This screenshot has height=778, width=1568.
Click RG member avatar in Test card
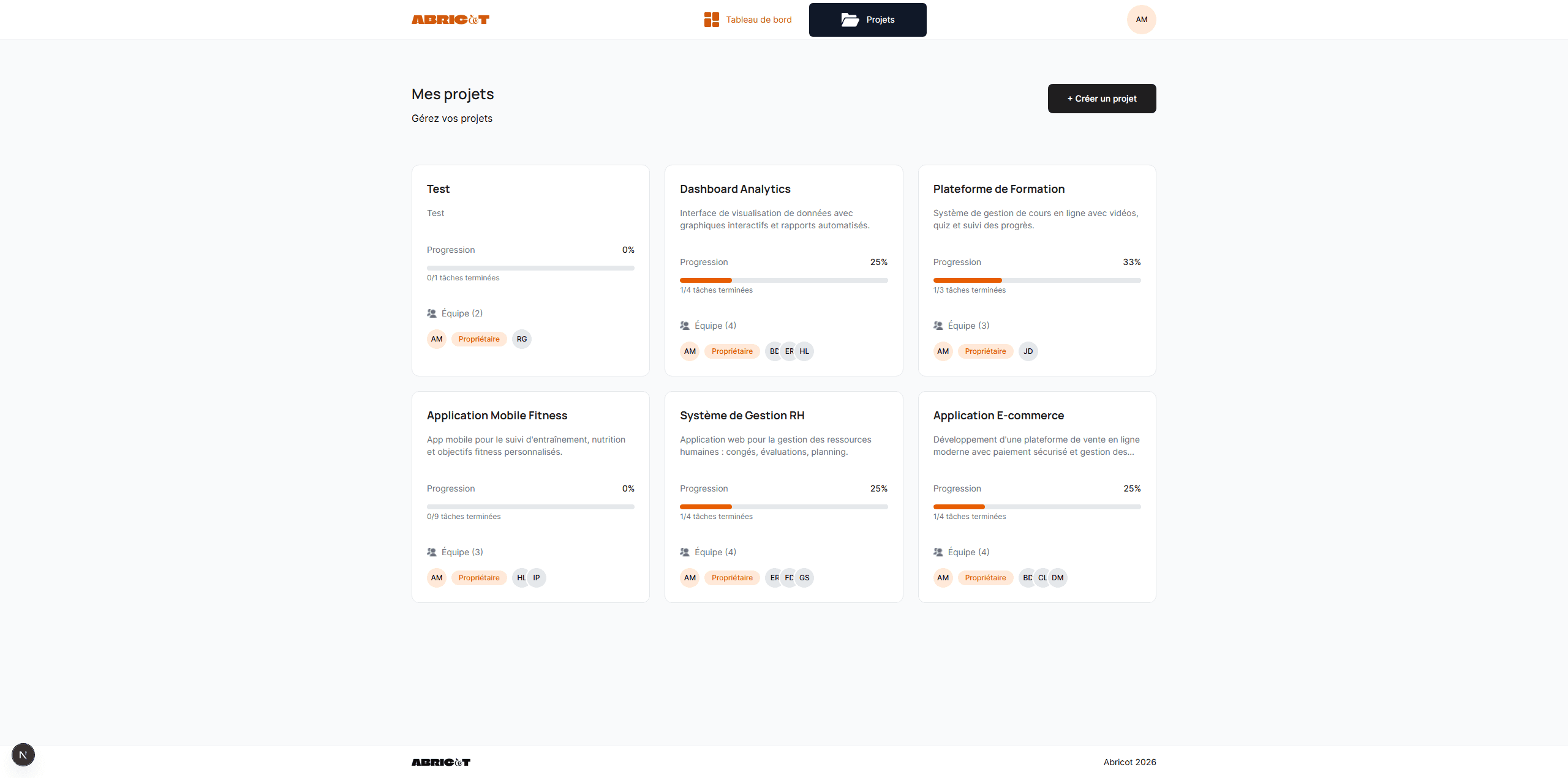coord(521,339)
